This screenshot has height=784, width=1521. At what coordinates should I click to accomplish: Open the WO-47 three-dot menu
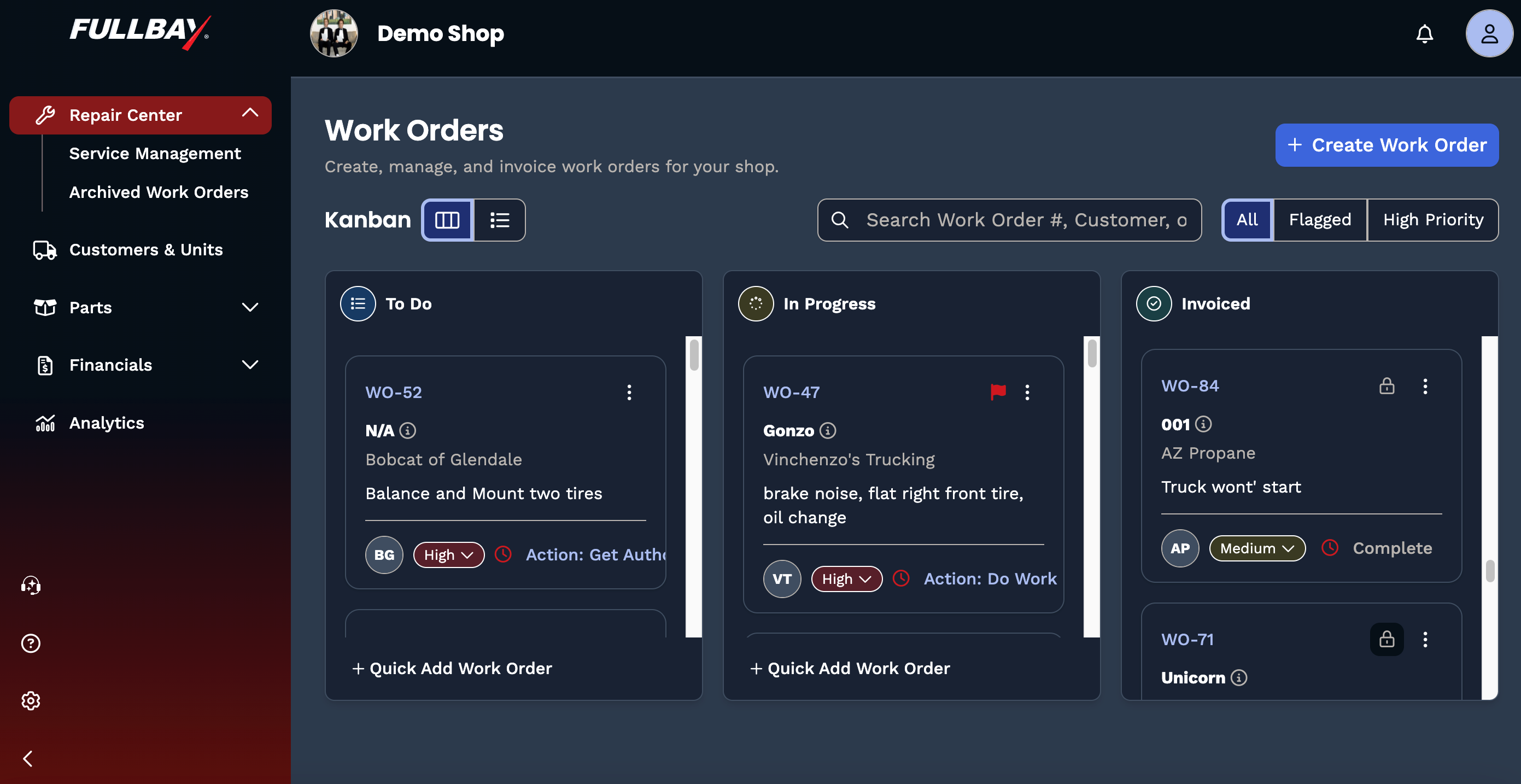[x=1027, y=393]
